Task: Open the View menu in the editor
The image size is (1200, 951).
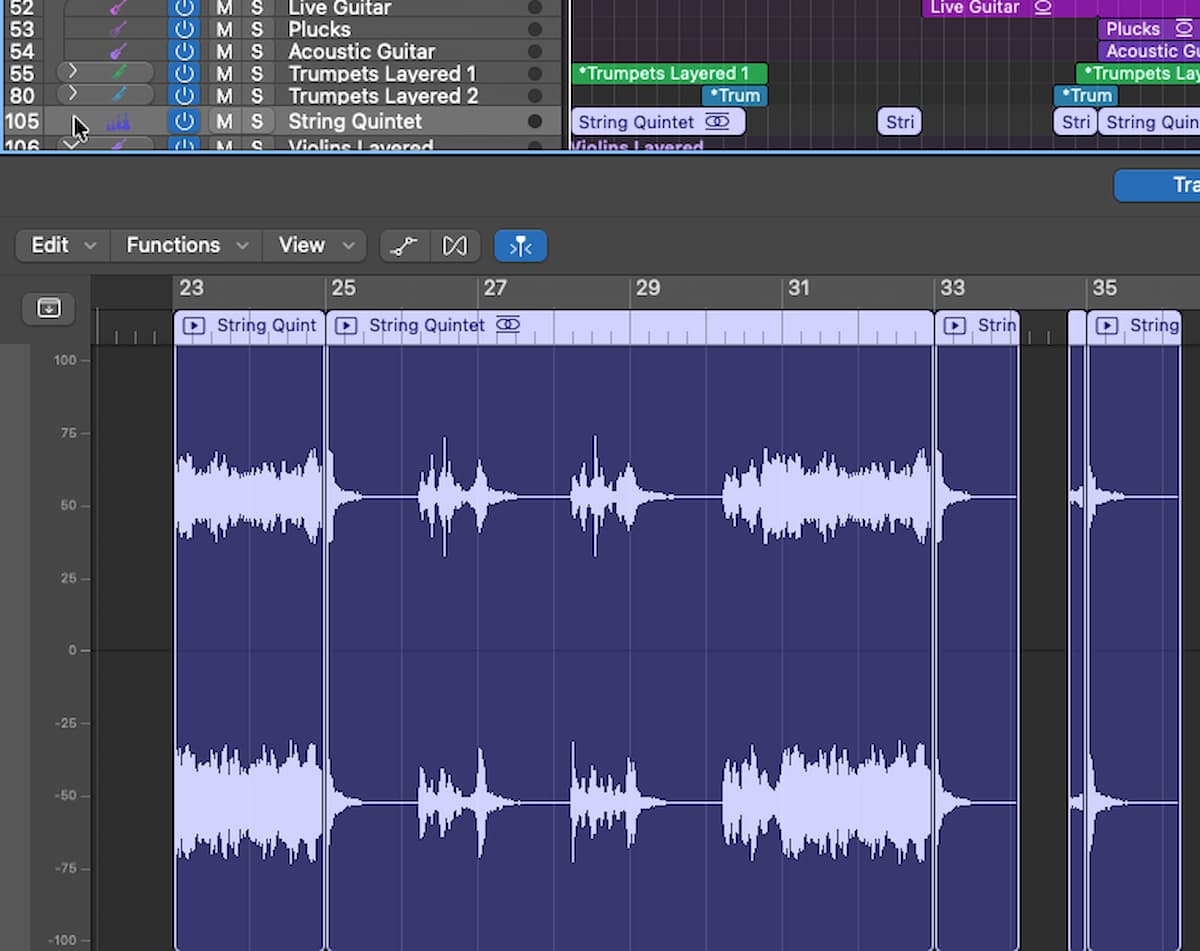Action: coord(316,246)
